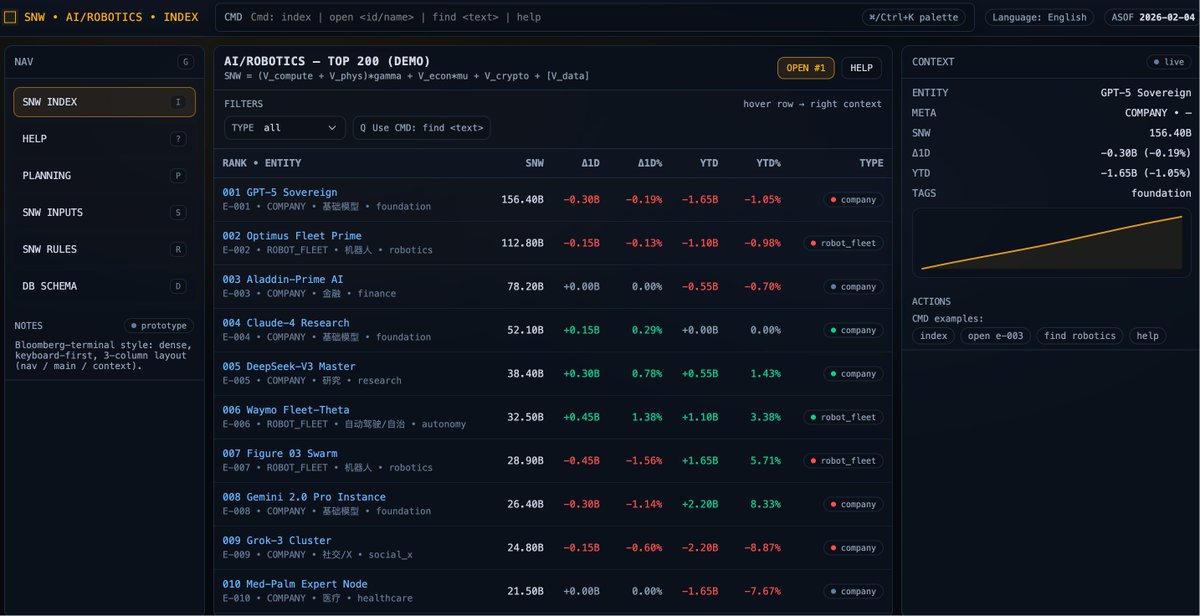Open 010 Med-Palm Expert Node entity

point(295,584)
